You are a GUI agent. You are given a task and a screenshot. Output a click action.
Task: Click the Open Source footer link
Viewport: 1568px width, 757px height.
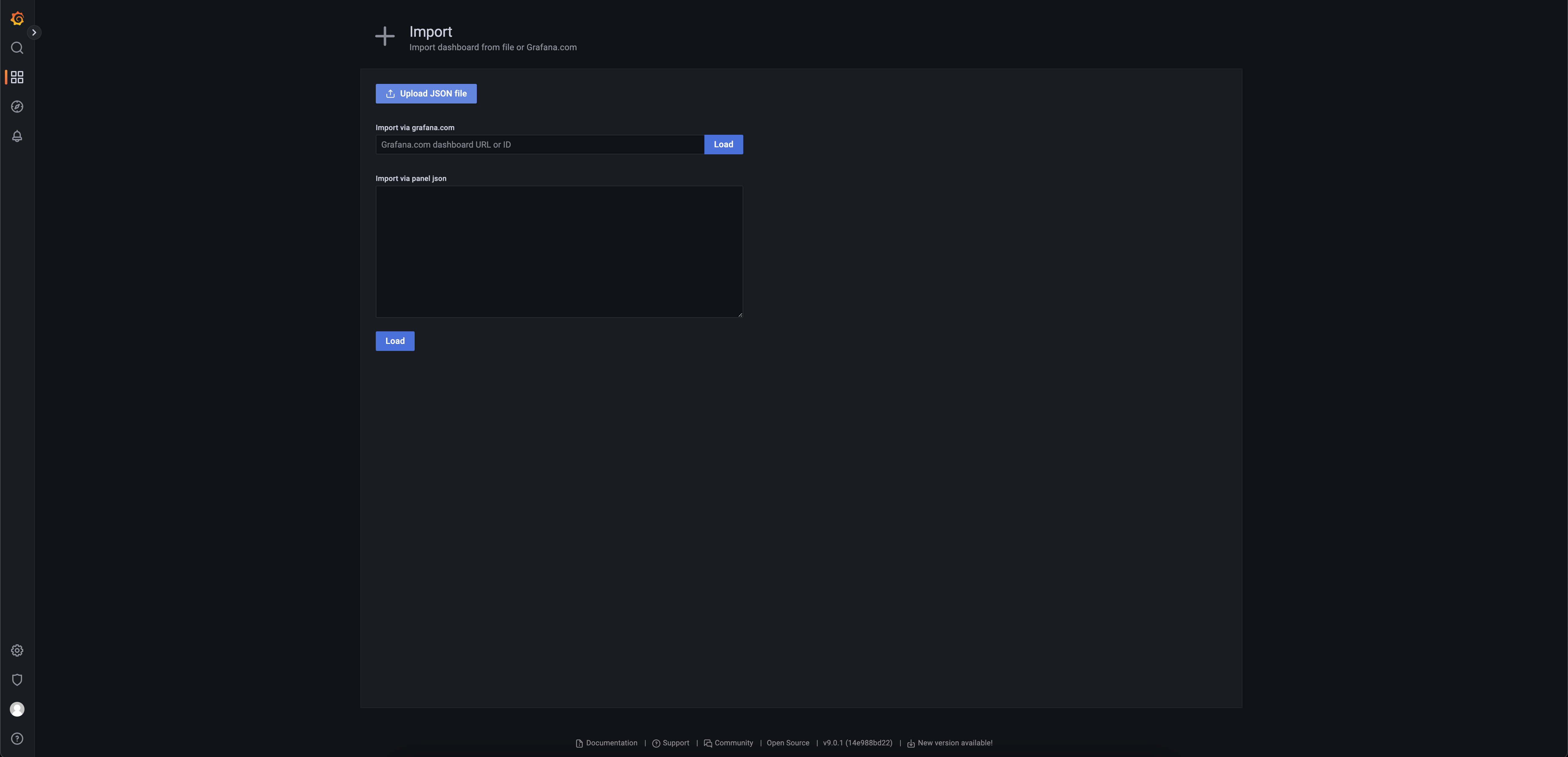(x=788, y=743)
